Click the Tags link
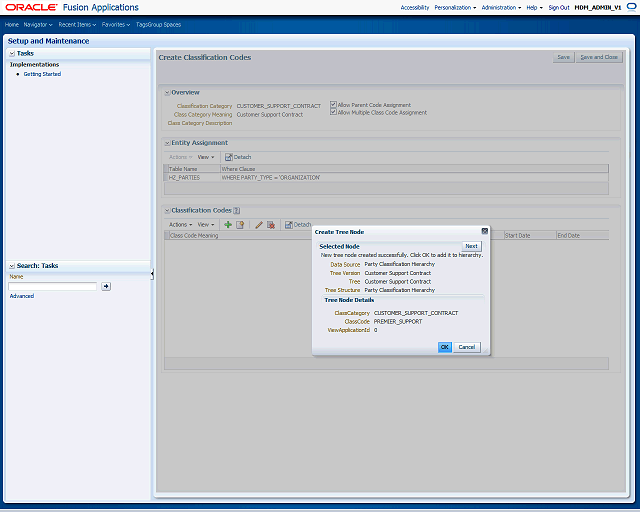Screen dimensions: 640x512 coord(141,24)
